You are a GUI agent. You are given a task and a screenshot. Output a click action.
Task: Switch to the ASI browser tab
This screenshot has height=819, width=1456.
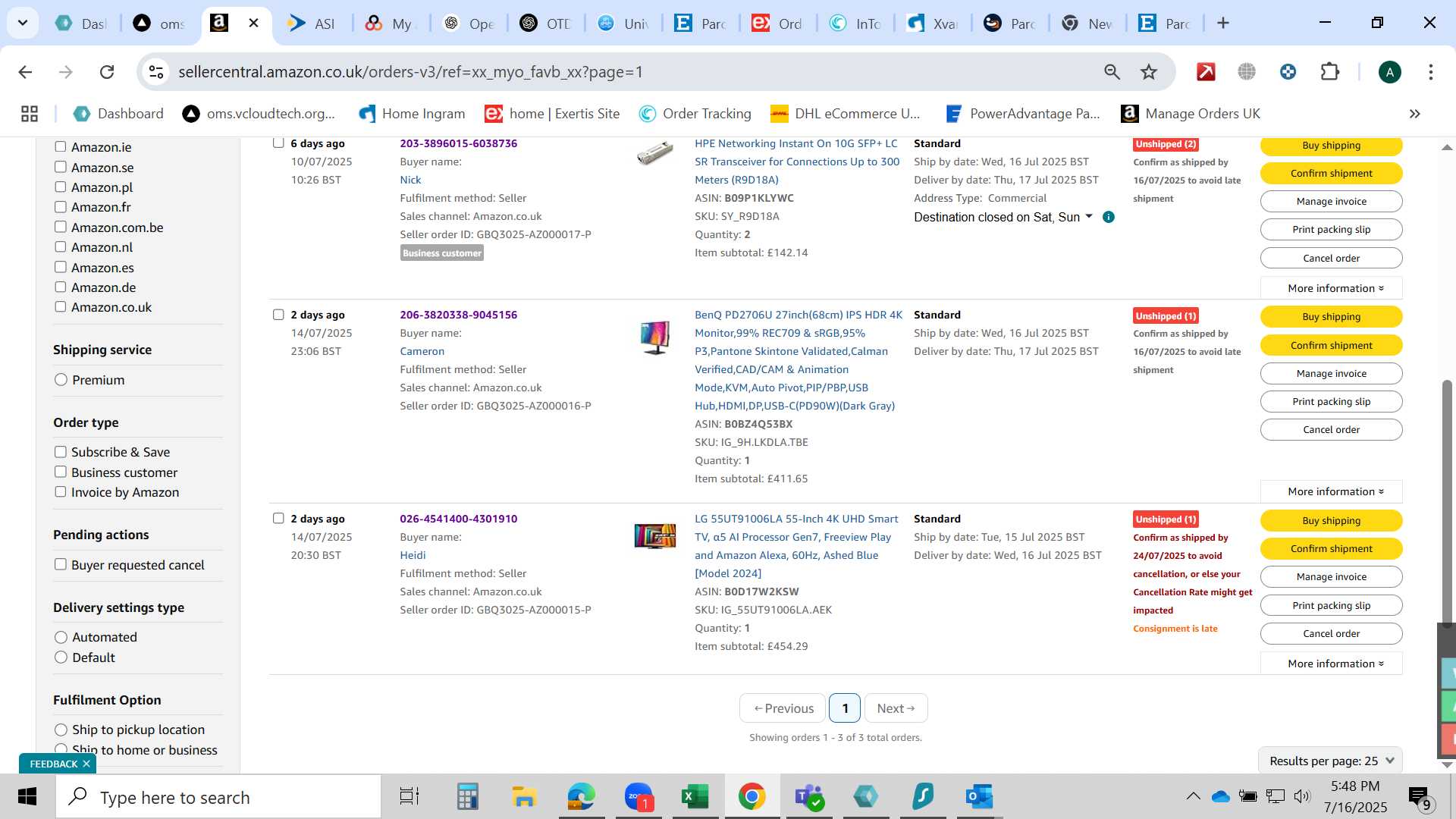pos(312,24)
